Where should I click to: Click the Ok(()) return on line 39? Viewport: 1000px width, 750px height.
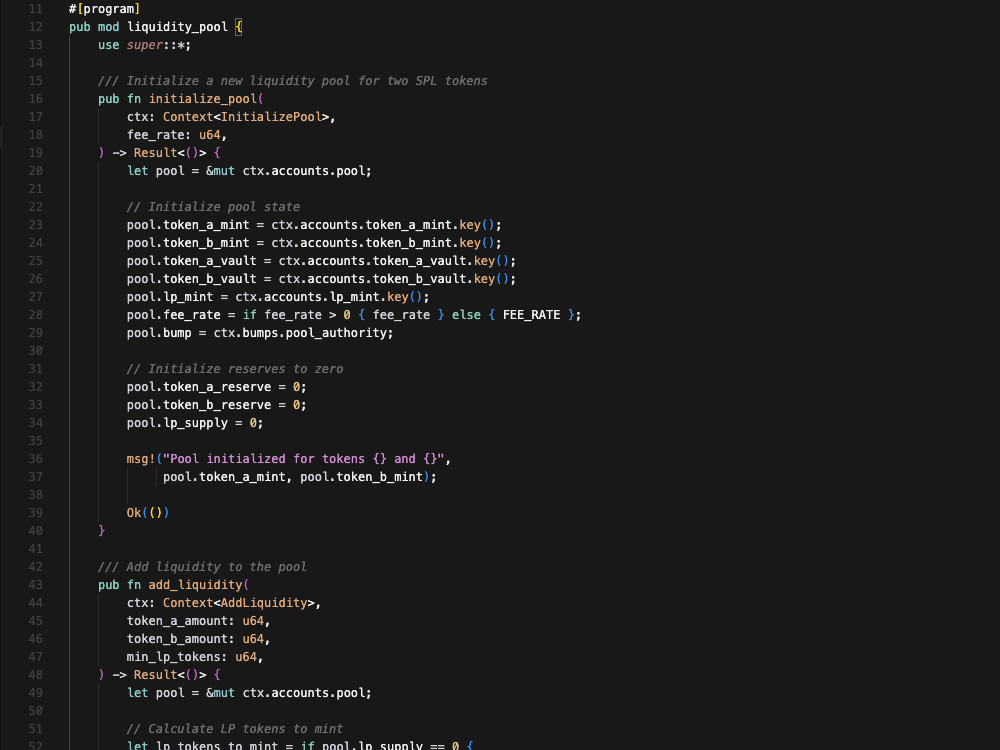147,513
